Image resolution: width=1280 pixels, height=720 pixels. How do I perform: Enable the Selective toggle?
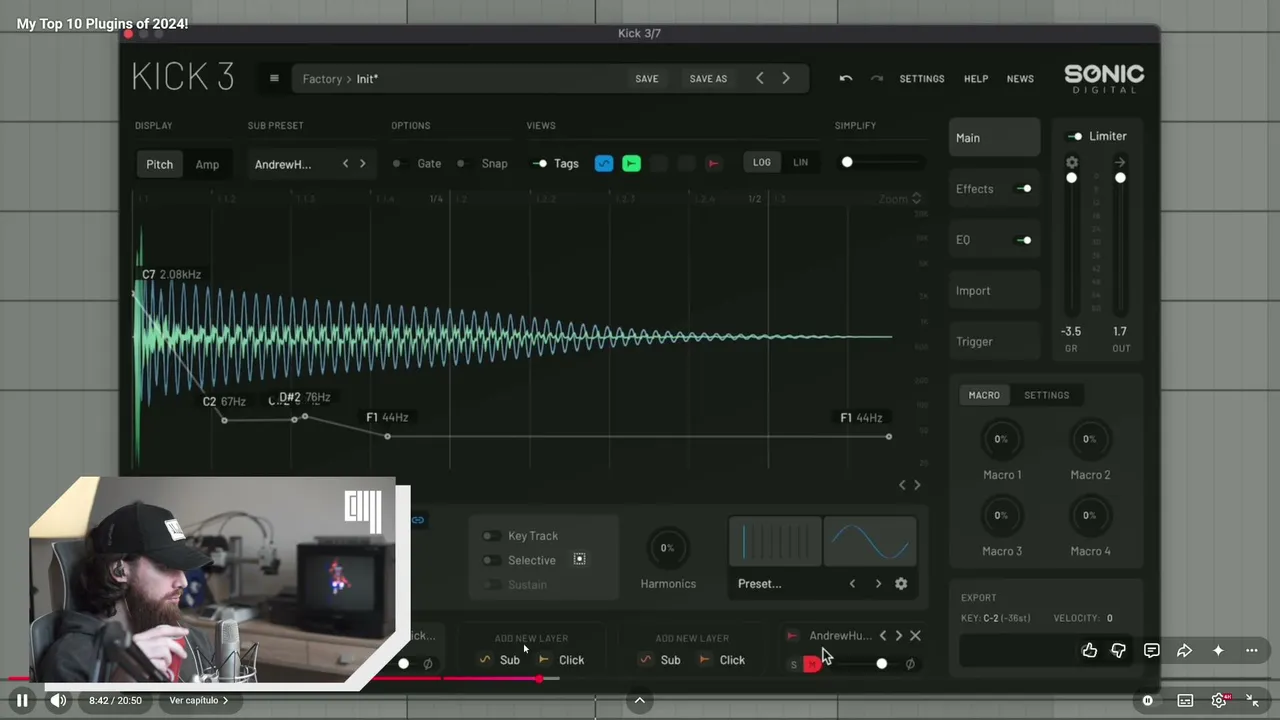pos(491,561)
